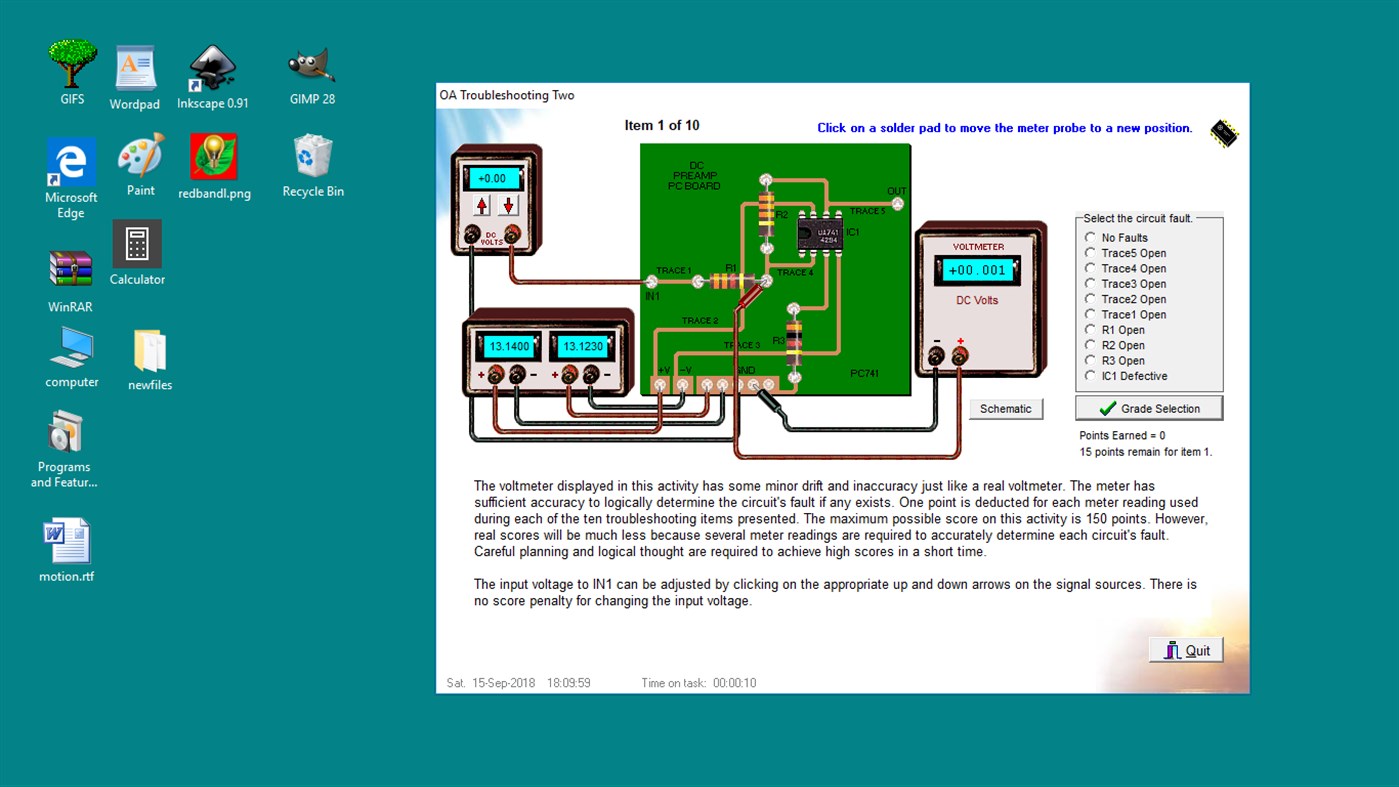Click the +V solder pad on the board
Screen dimensions: 1399x787
tap(660, 385)
